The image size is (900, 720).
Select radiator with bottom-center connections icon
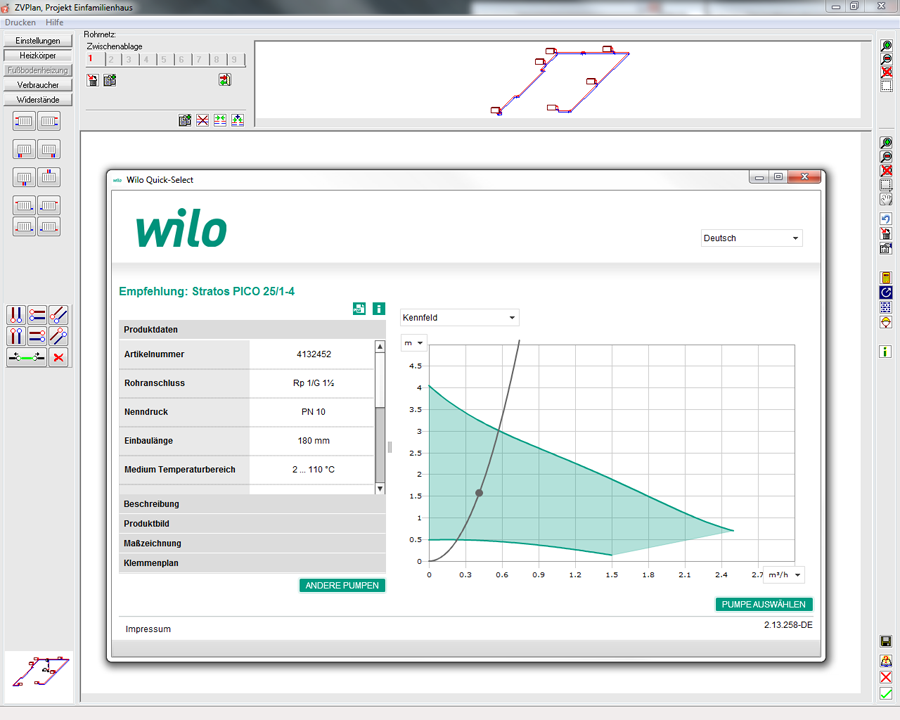24,177
